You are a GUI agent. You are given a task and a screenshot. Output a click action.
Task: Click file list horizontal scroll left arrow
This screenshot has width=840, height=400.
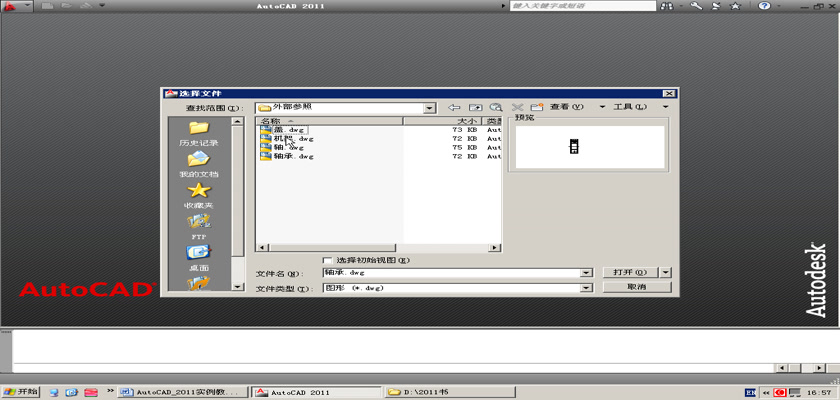[262, 248]
